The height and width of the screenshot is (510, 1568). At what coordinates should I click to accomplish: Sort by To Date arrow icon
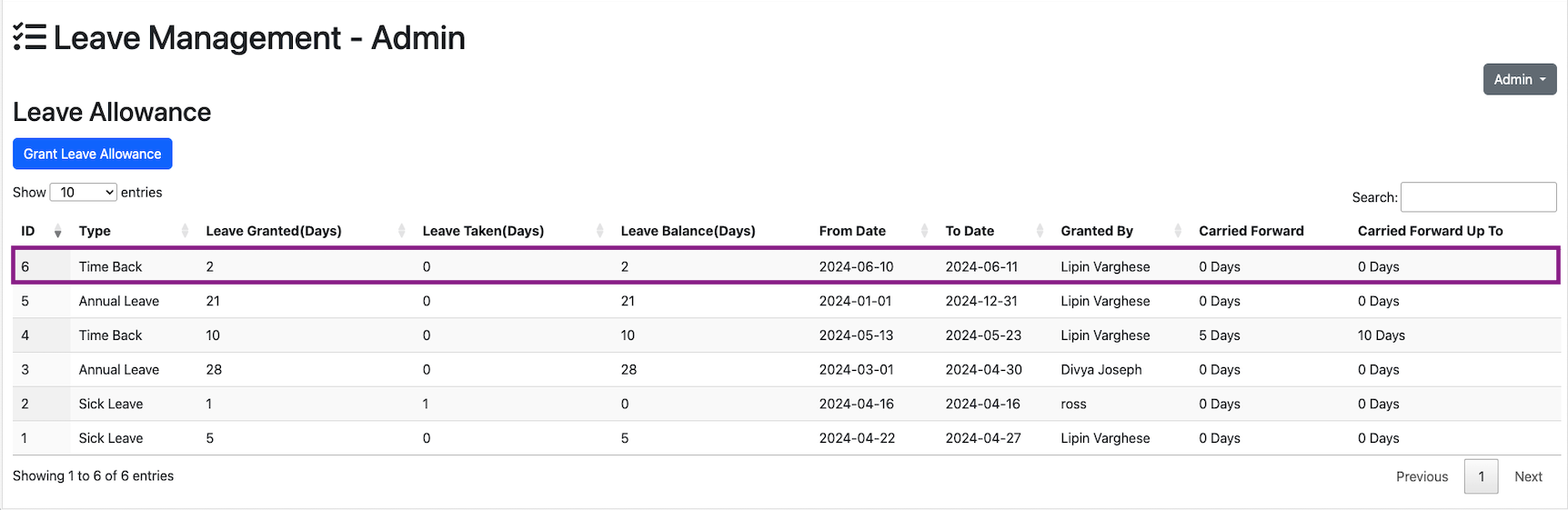tap(1040, 231)
